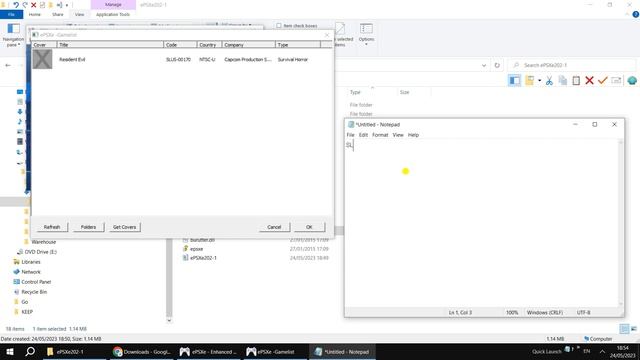Select Libraries in navigation tree
640x360 pixels.
point(31,262)
